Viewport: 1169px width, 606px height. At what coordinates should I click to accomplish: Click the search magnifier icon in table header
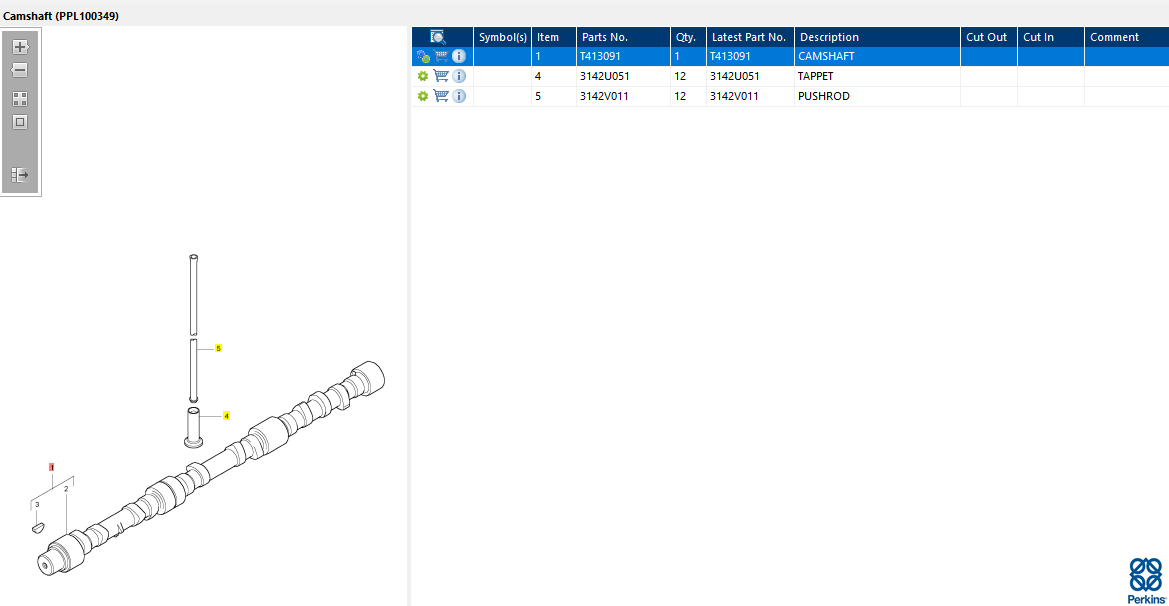(438, 37)
